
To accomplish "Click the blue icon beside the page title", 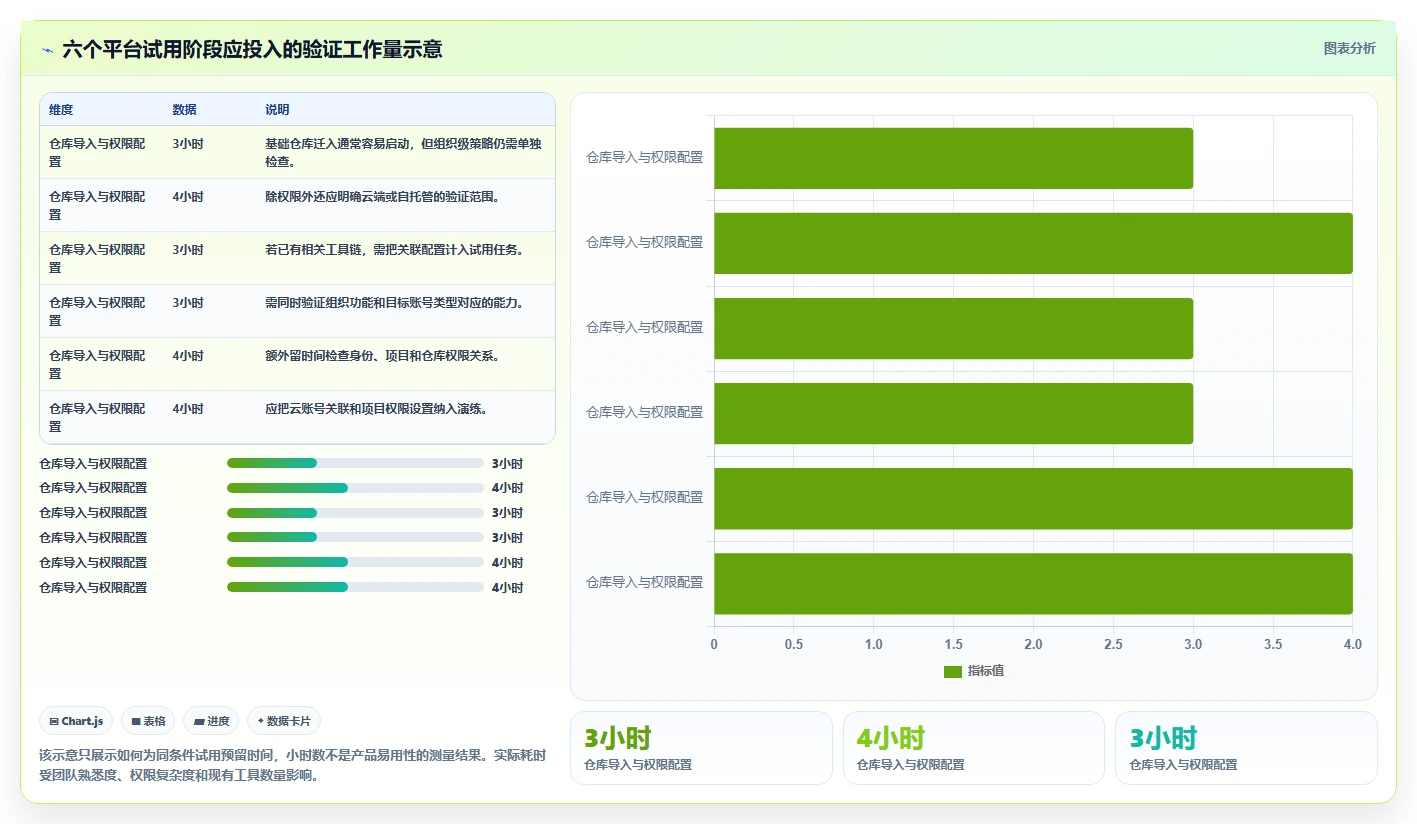I will pyautogui.click(x=48, y=49).
